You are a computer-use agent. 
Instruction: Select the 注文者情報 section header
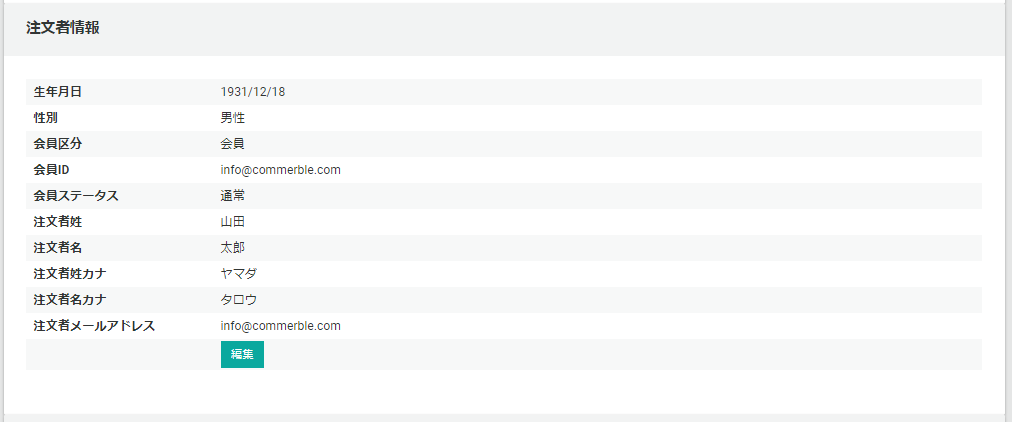(x=63, y=28)
